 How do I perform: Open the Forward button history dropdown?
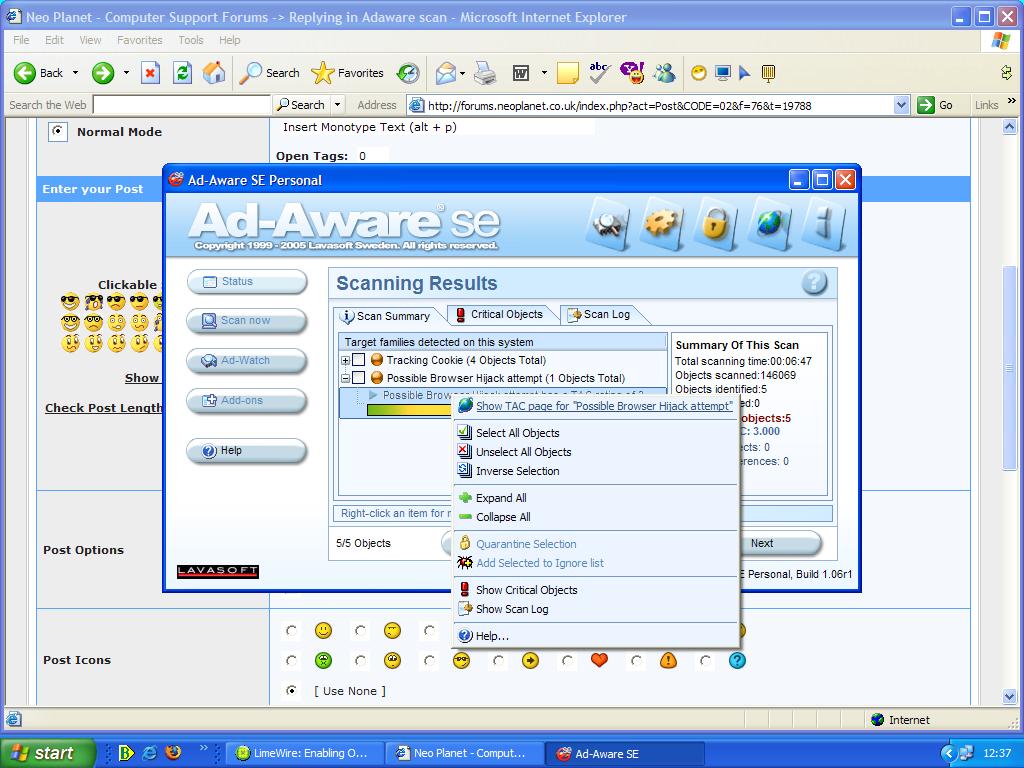pos(126,72)
